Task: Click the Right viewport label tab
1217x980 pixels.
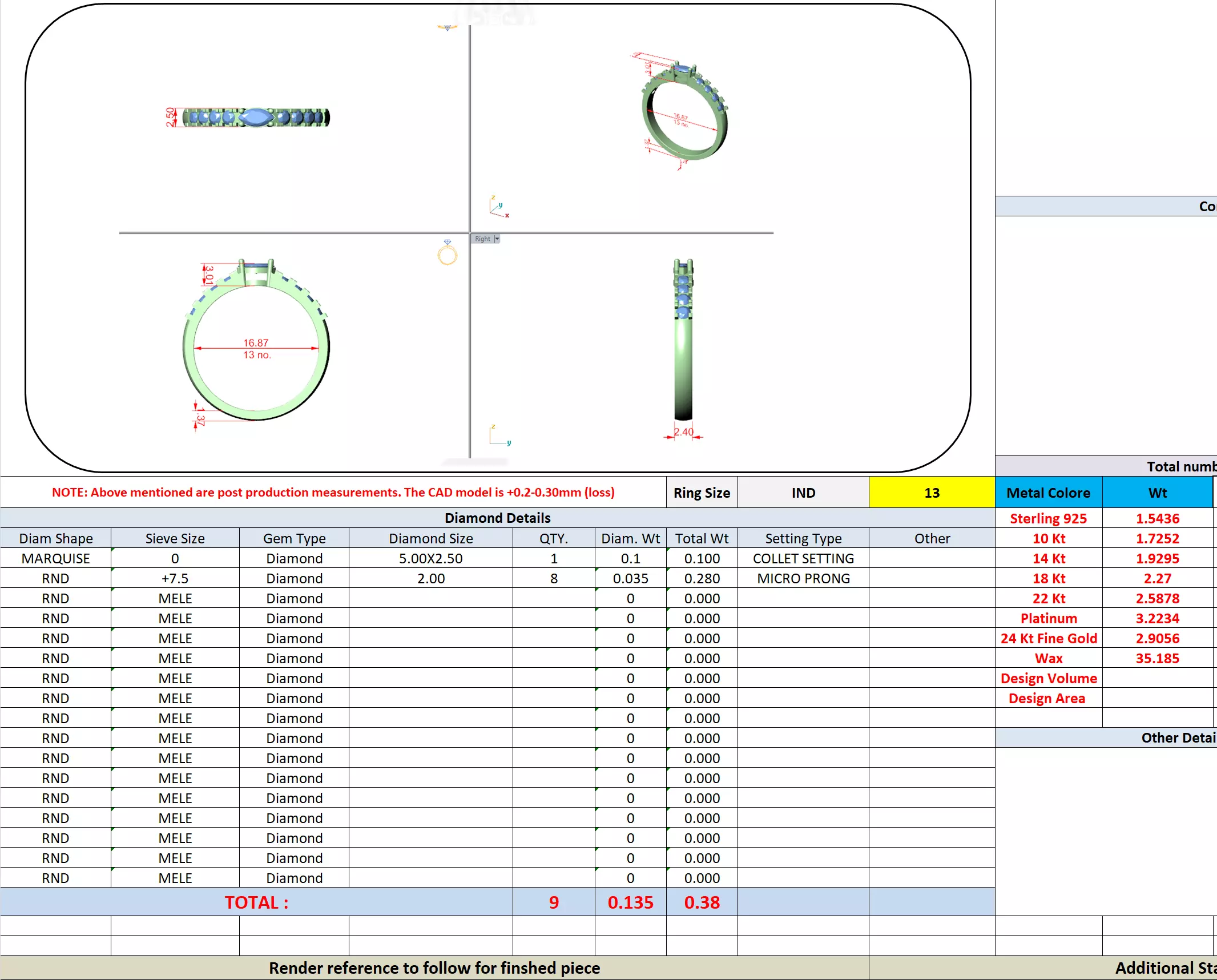Action: click(482, 239)
